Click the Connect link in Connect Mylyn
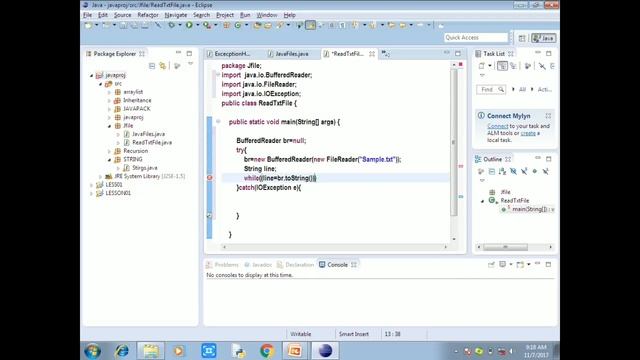This screenshot has height=360, width=640. pyautogui.click(x=498, y=126)
